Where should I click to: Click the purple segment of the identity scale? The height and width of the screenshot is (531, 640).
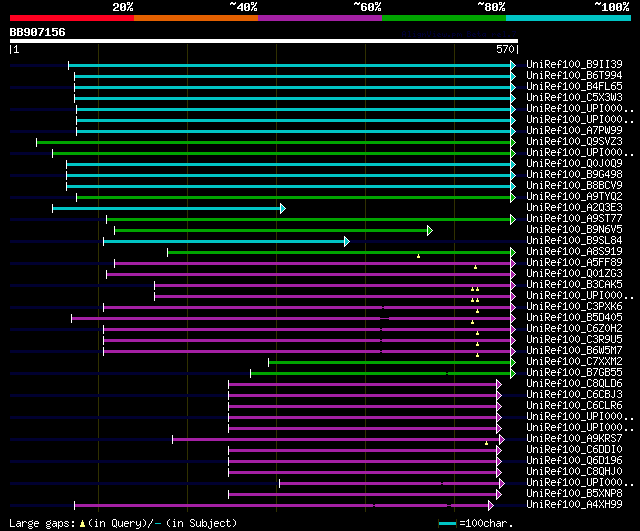point(320,18)
